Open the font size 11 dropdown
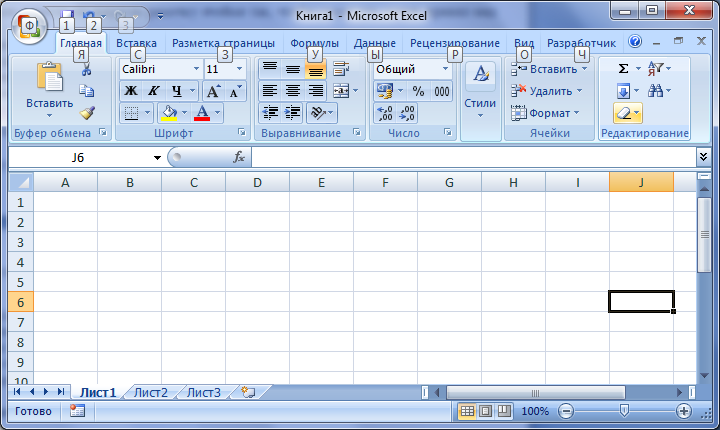Viewport: 720px width, 430px height. coord(239,69)
